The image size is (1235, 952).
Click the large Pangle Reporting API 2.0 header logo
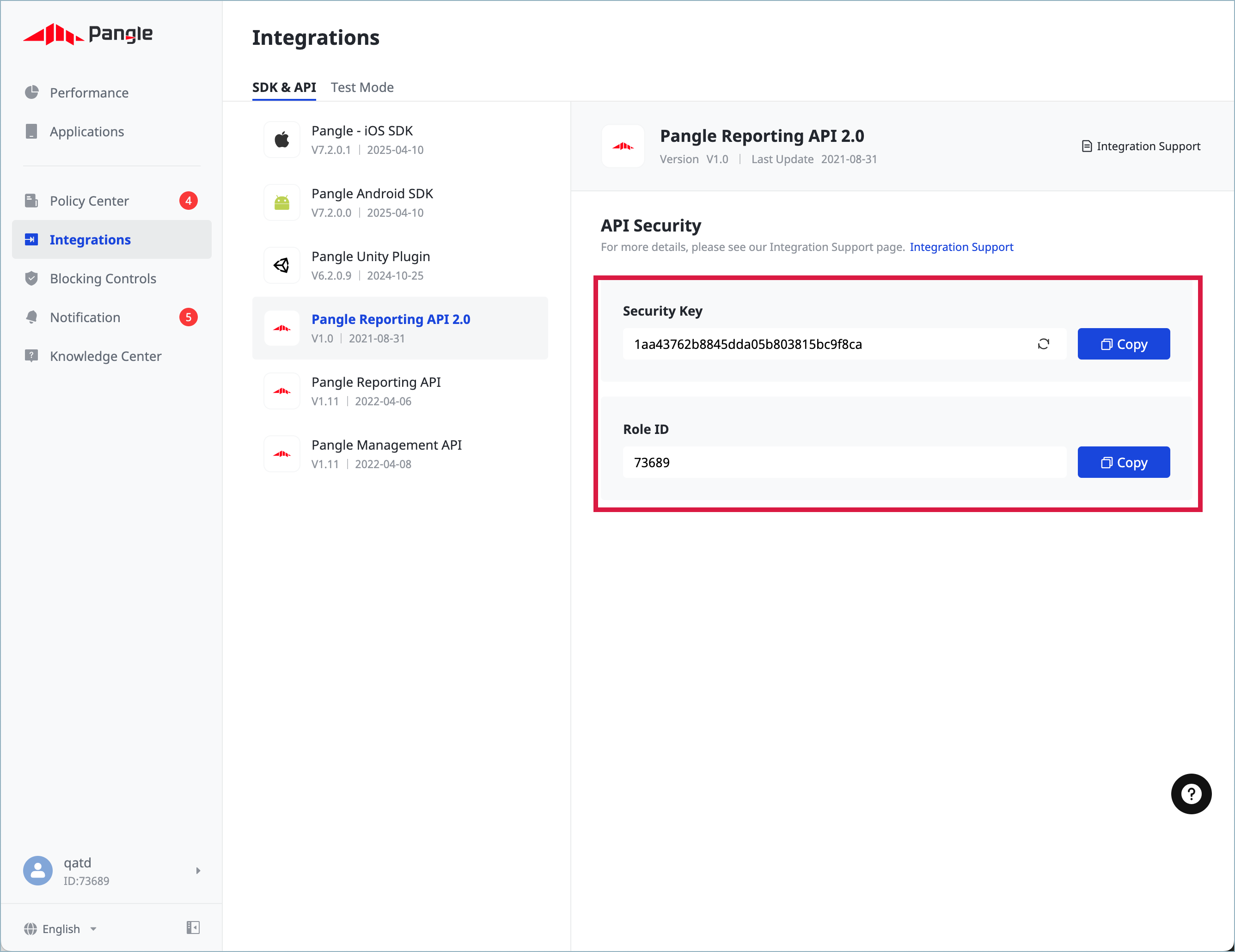point(623,146)
